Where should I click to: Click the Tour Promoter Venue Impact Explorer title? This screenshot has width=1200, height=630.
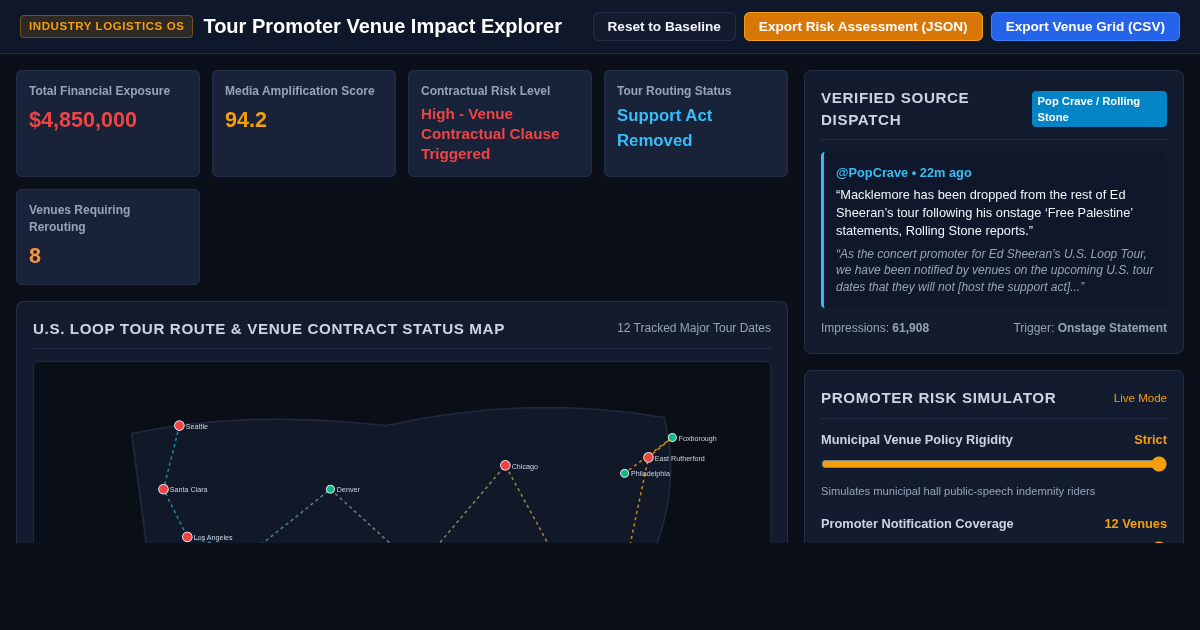point(383,26)
